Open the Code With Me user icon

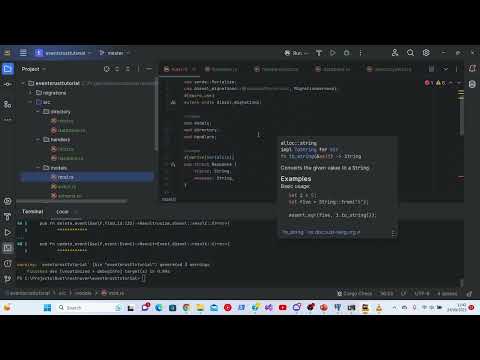tap(395, 53)
